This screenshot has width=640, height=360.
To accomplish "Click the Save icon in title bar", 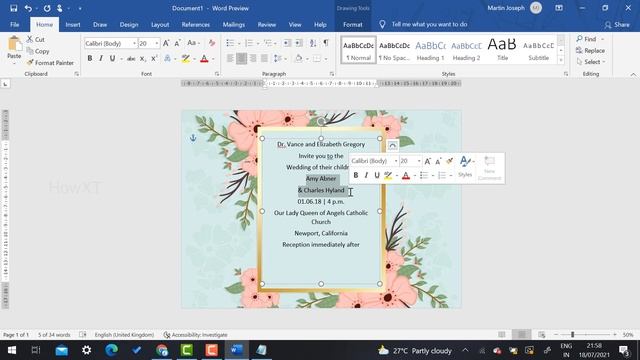I will tap(13, 8).
